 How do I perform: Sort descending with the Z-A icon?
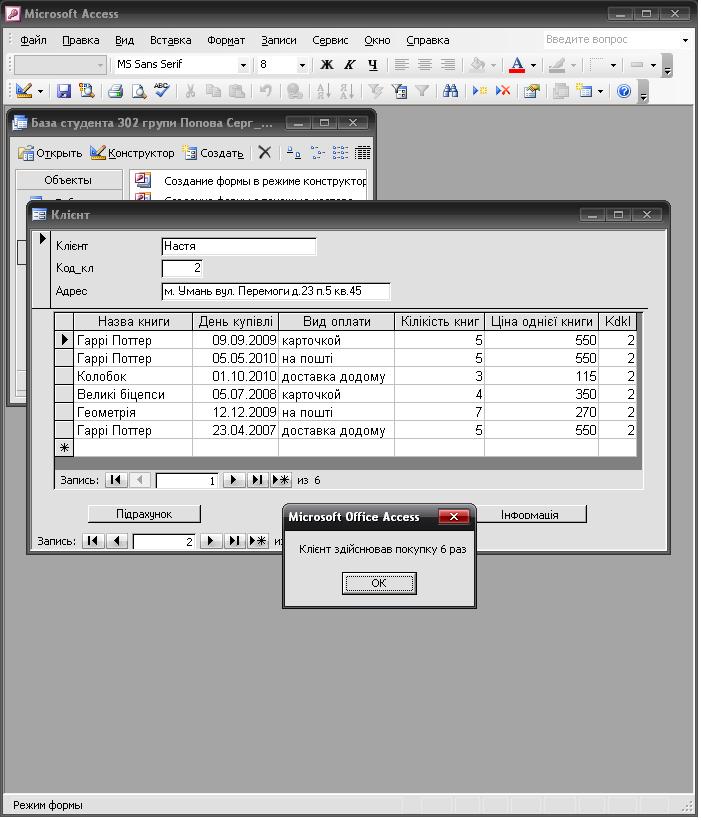pyautogui.click(x=347, y=92)
